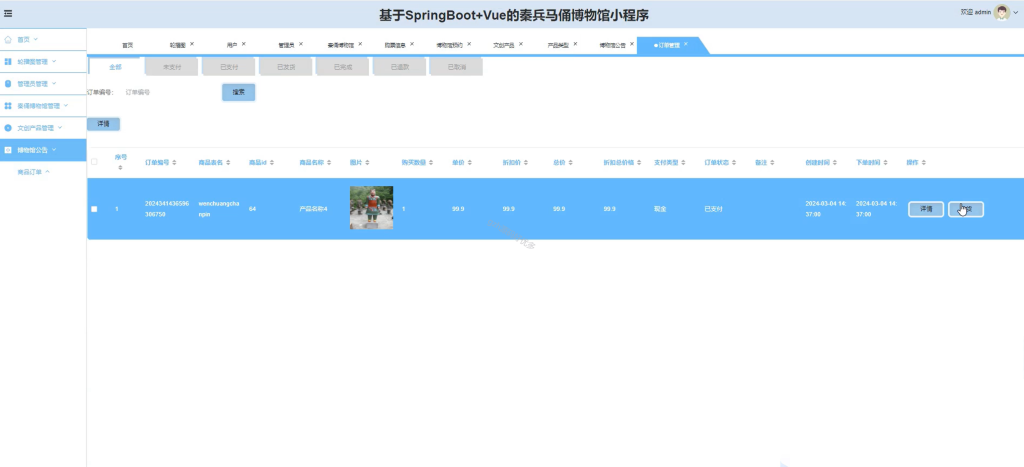The width and height of the screenshot is (1024, 467).
Task: Filter orders by the 已完成 tab
Action: pos(343,67)
